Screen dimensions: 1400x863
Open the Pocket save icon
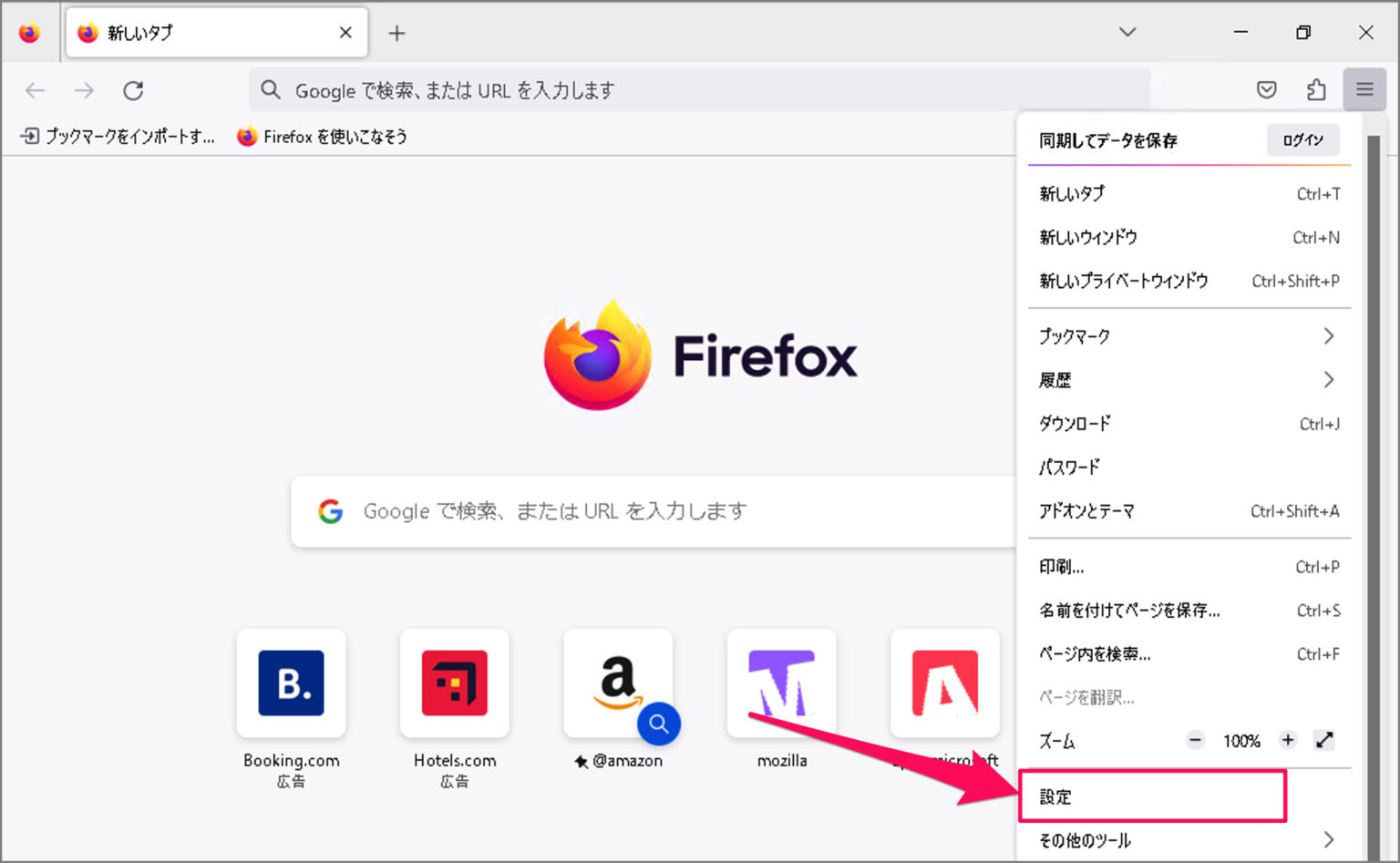point(1267,89)
